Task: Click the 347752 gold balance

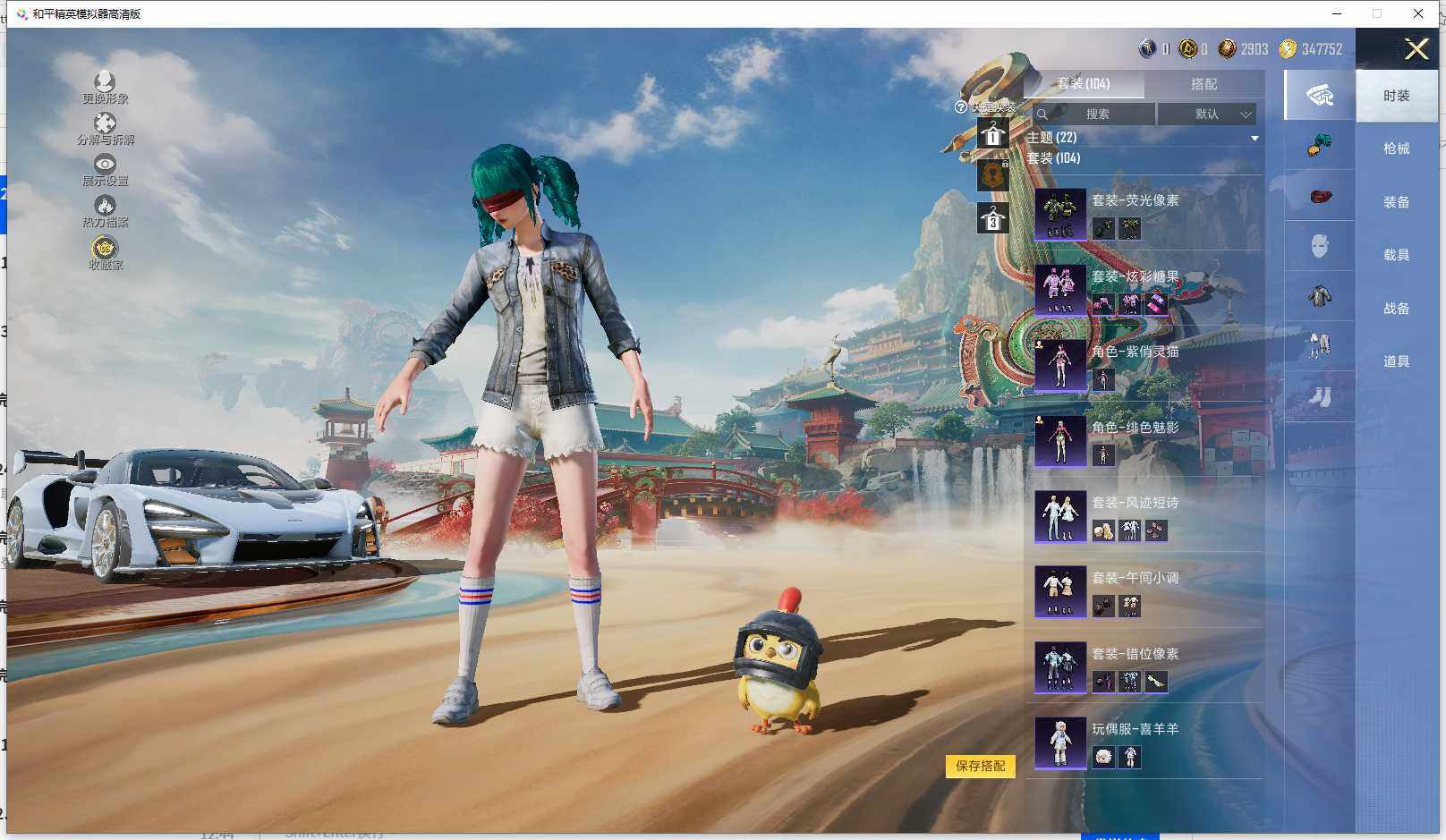Action: (x=1322, y=49)
